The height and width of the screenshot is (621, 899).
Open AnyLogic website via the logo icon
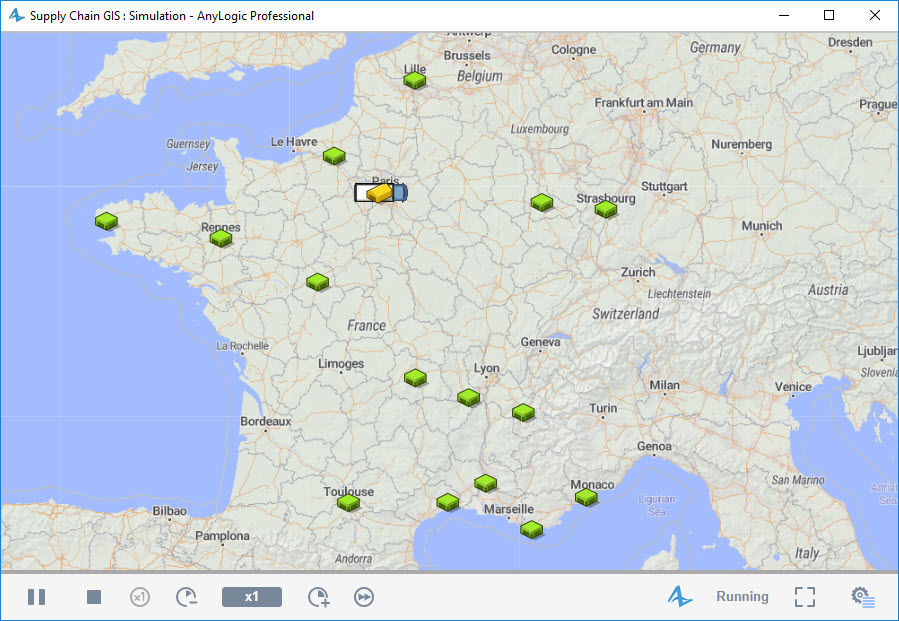[680, 596]
